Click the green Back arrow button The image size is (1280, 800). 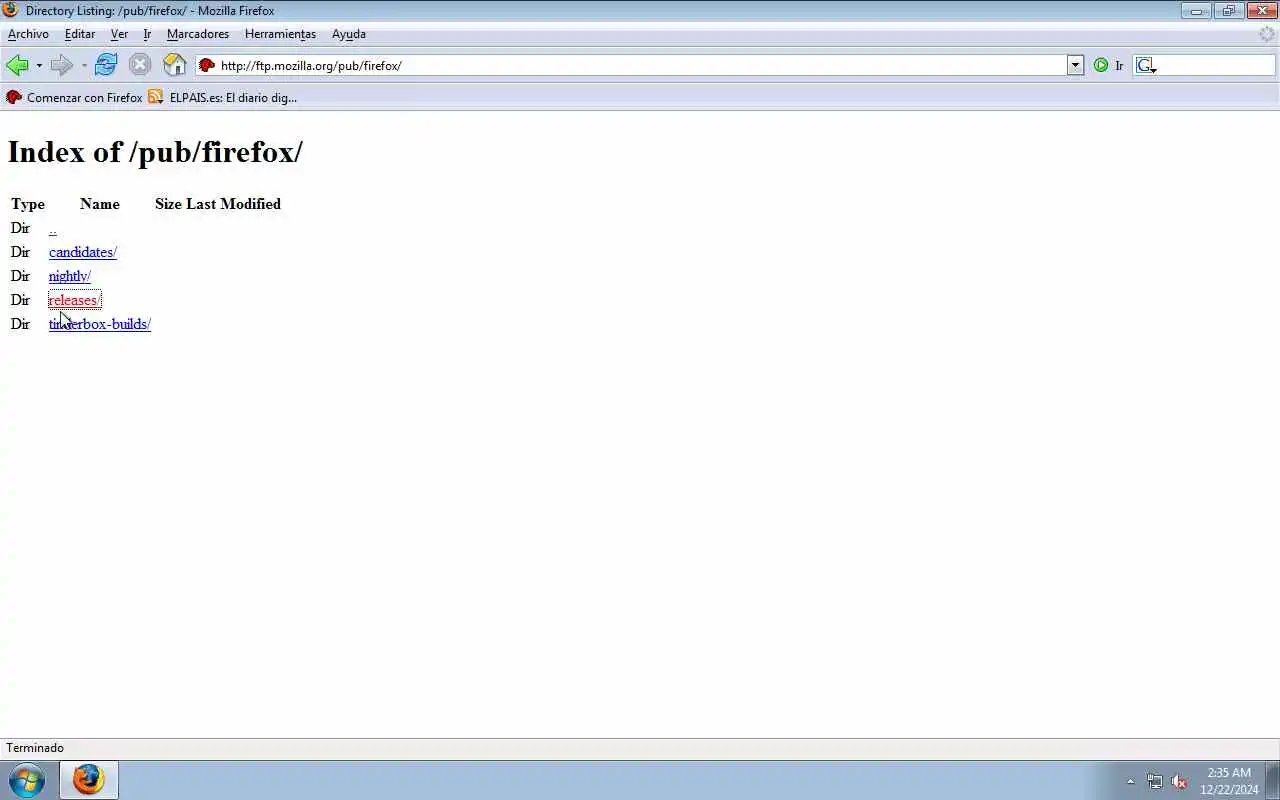(x=17, y=65)
